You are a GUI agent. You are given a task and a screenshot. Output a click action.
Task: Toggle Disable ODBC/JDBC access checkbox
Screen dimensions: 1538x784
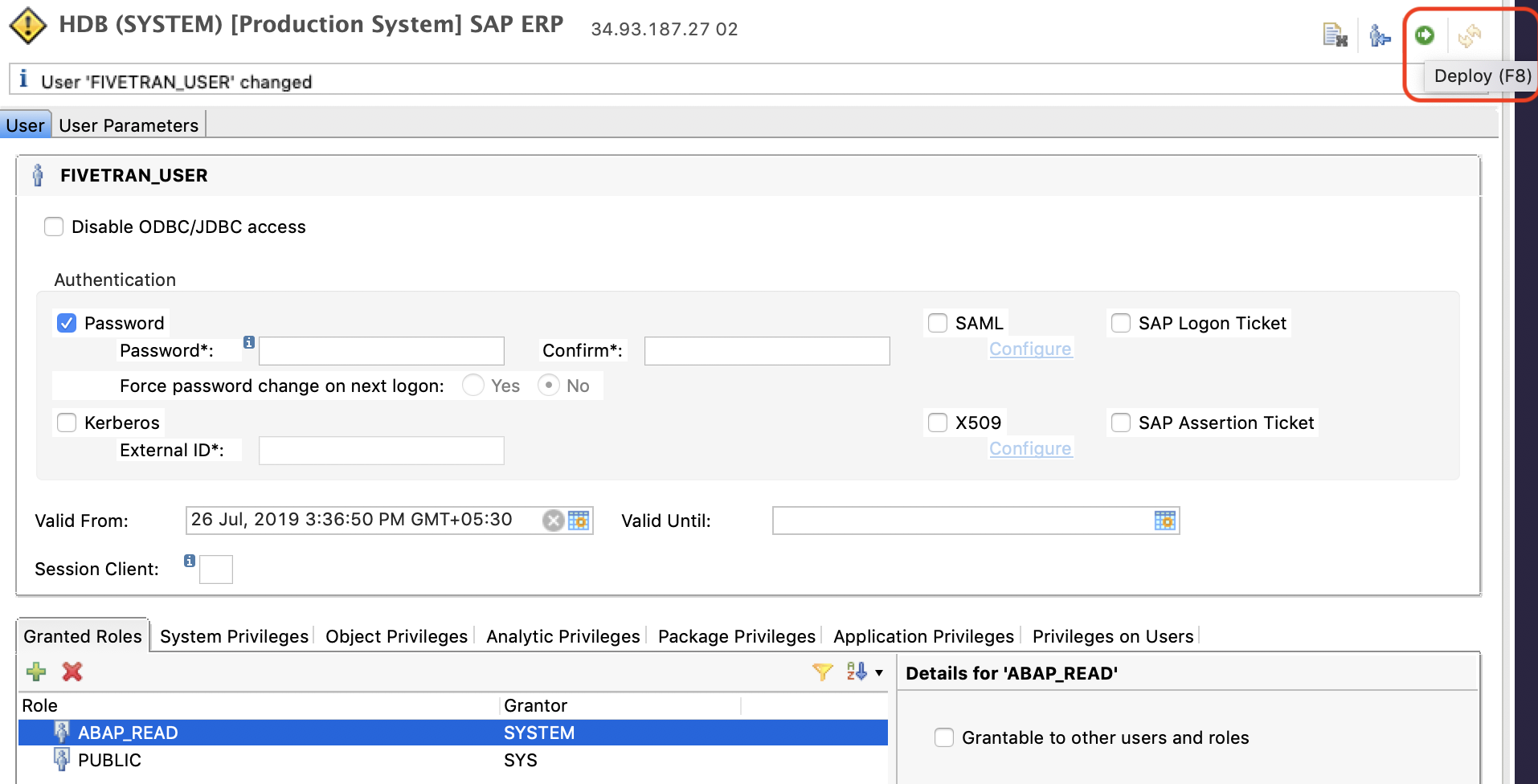(x=54, y=227)
